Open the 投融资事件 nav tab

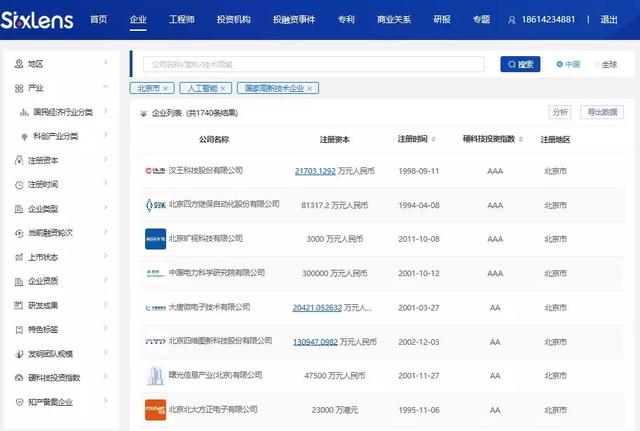tap(294, 19)
